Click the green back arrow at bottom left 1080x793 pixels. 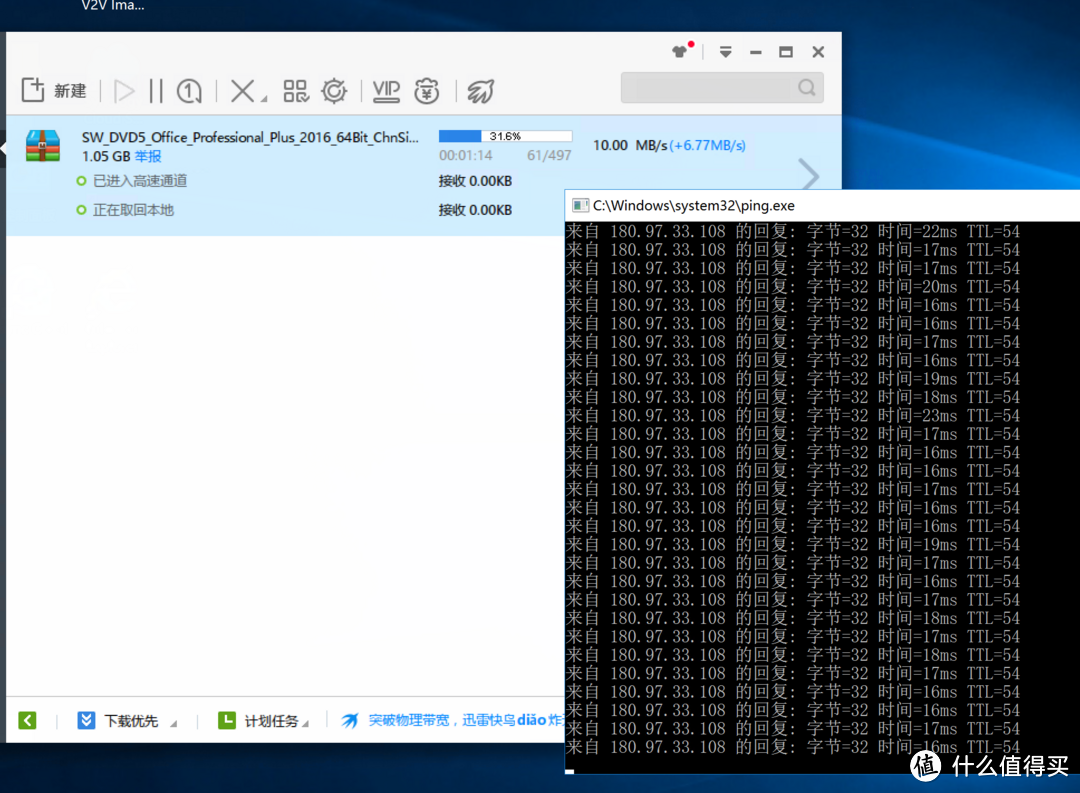(28, 721)
